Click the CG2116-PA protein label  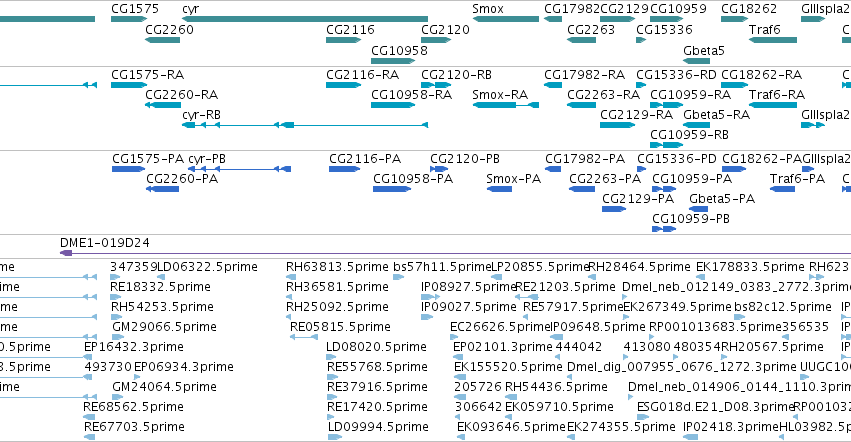365,159
